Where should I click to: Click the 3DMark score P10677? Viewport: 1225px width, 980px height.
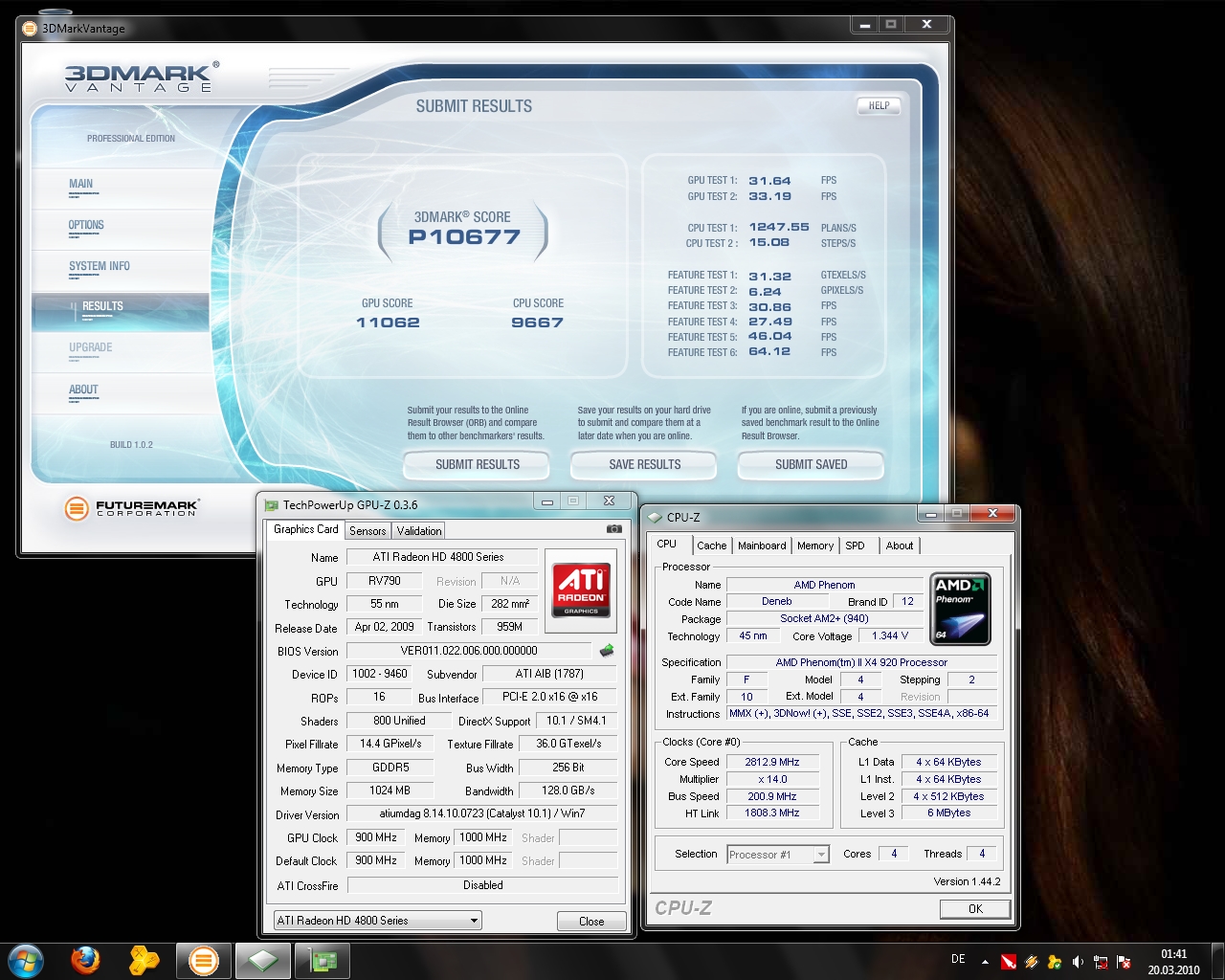coord(464,237)
